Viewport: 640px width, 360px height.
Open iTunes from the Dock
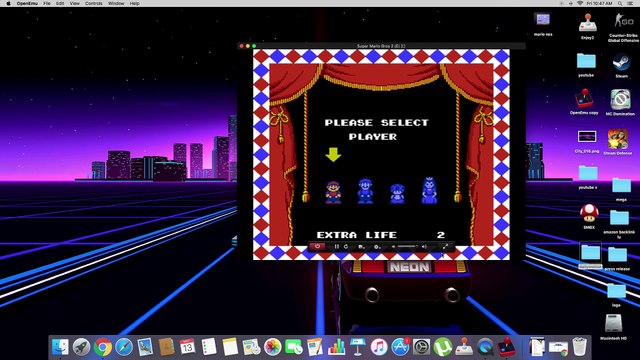379,347
